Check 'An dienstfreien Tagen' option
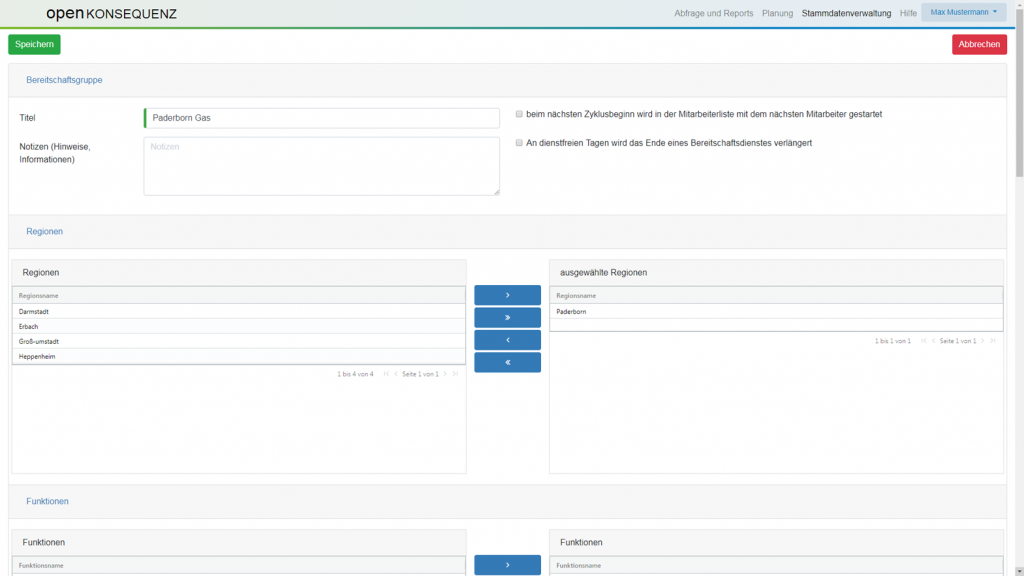The width and height of the screenshot is (1024, 576). click(519, 143)
